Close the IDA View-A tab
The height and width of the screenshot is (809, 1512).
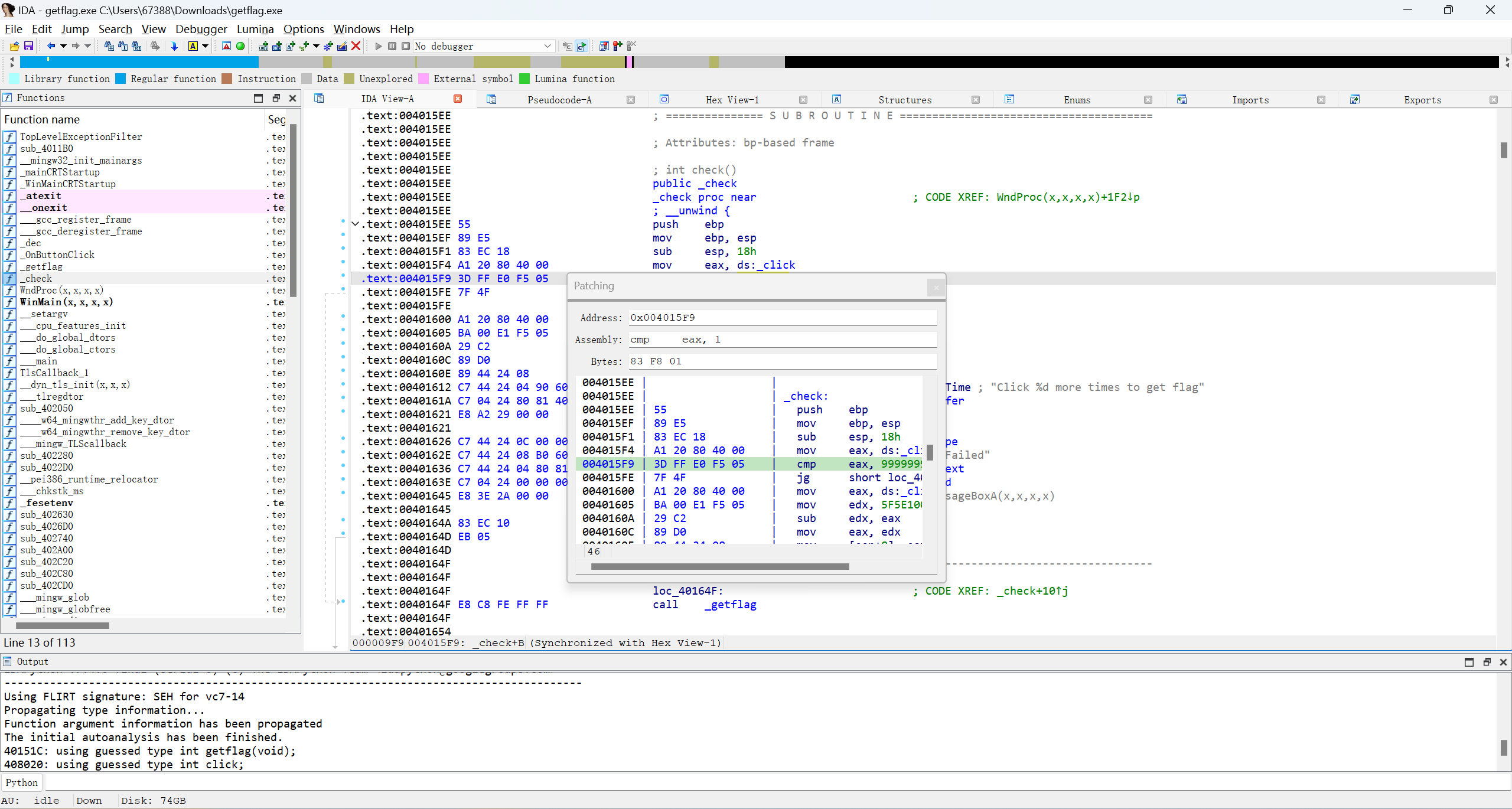[x=458, y=99]
